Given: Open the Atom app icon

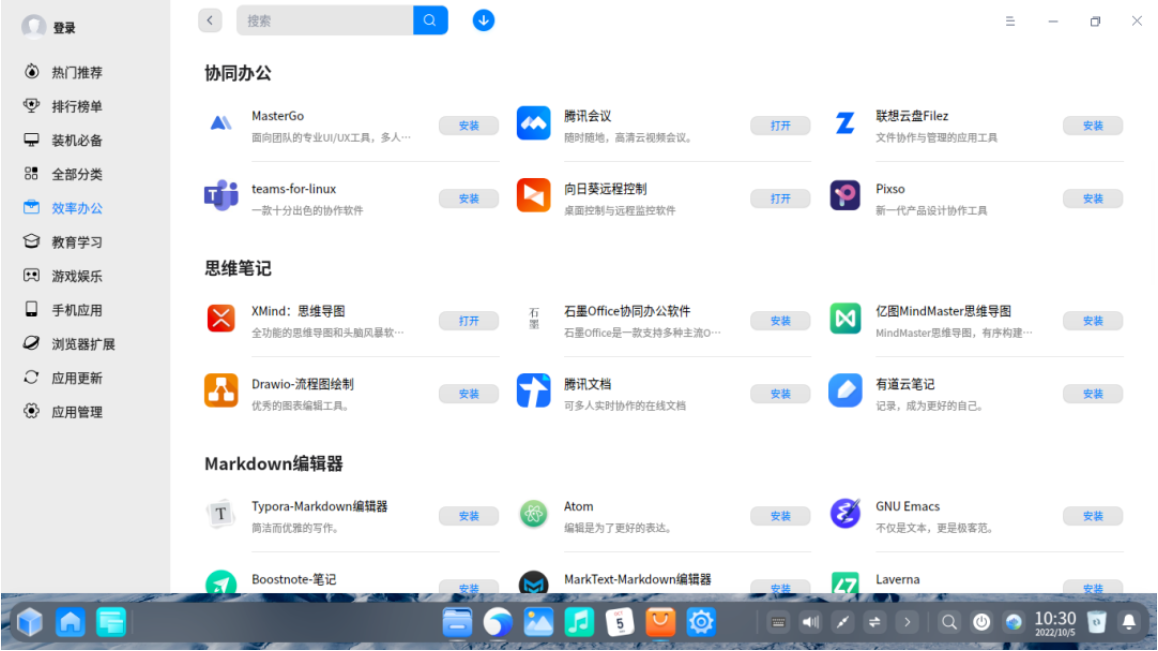Looking at the screenshot, I should 533,514.
